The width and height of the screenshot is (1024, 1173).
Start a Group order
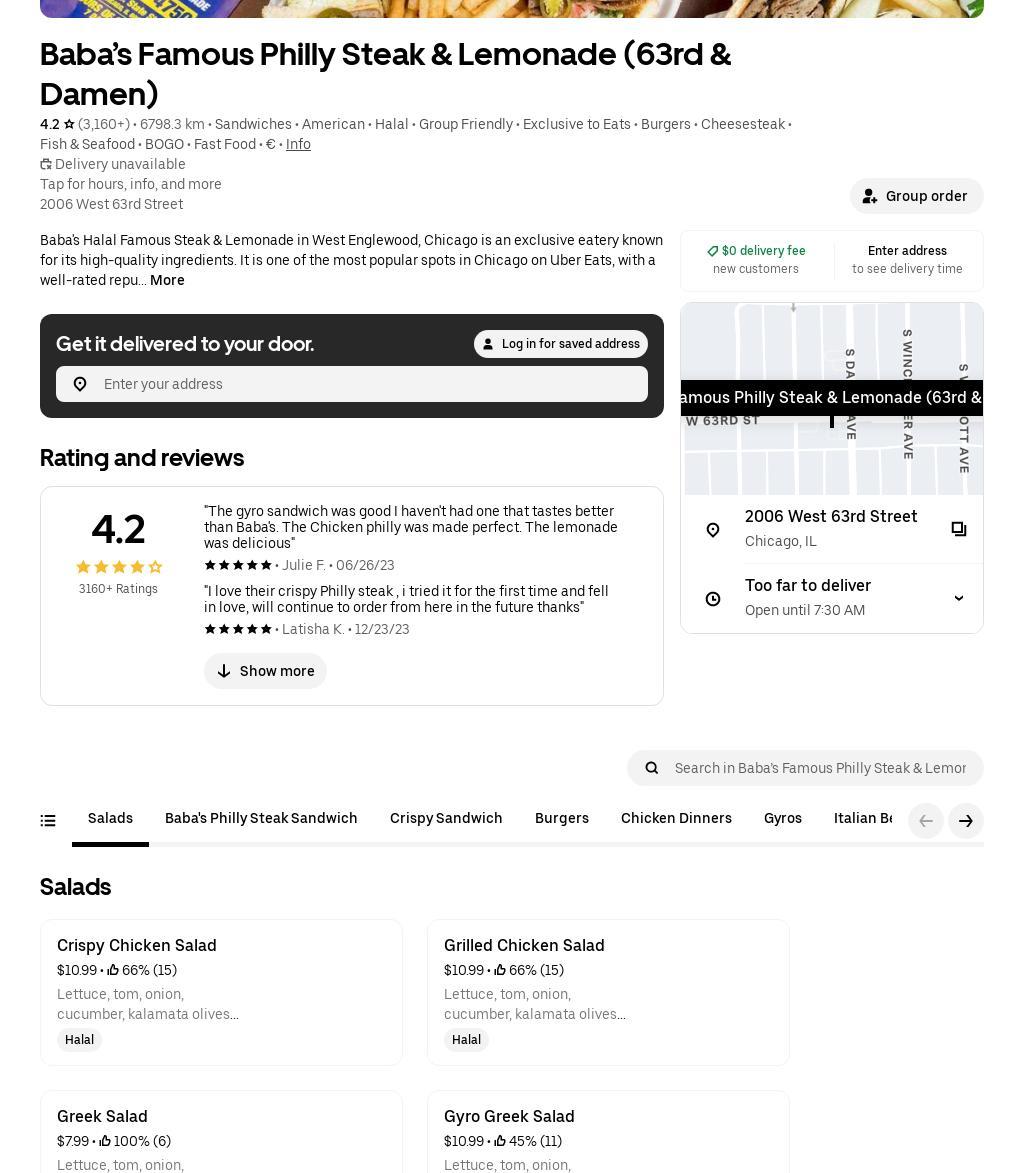click(x=916, y=196)
